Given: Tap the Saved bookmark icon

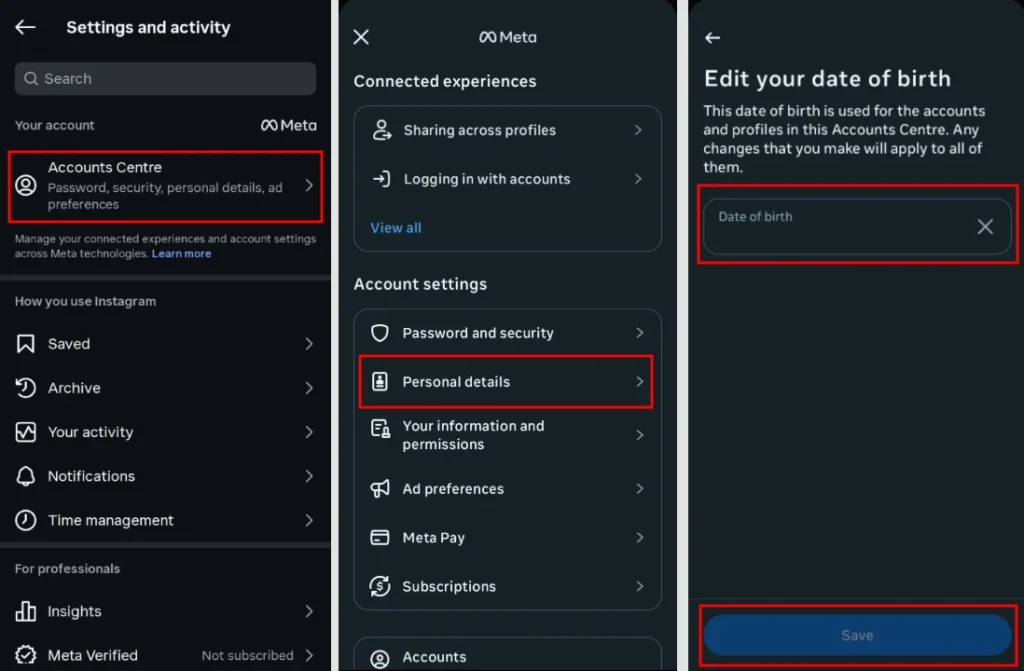Looking at the screenshot, I should click(x=25, y=344).
